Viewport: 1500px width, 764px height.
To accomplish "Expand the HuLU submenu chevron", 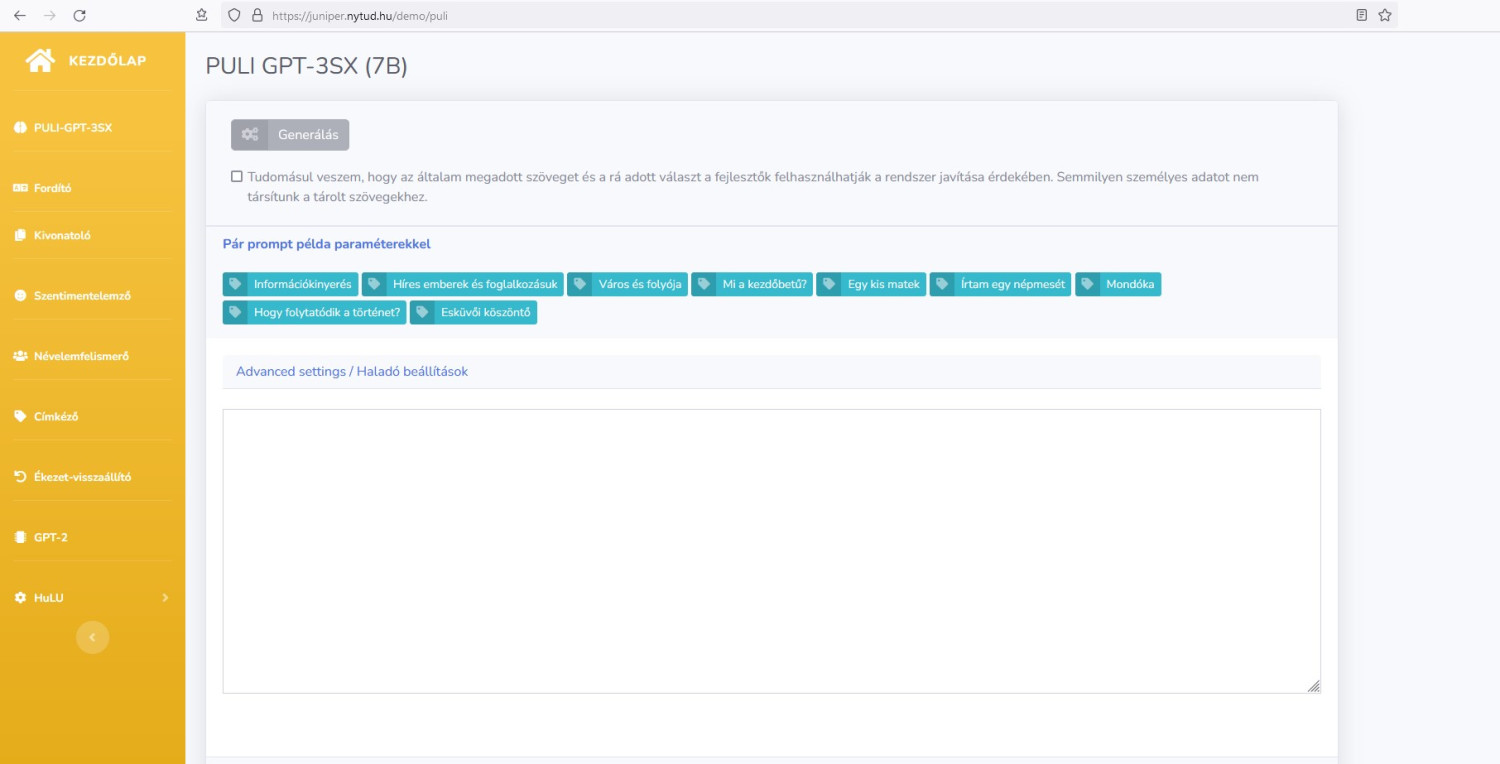I will click(165, 598).
